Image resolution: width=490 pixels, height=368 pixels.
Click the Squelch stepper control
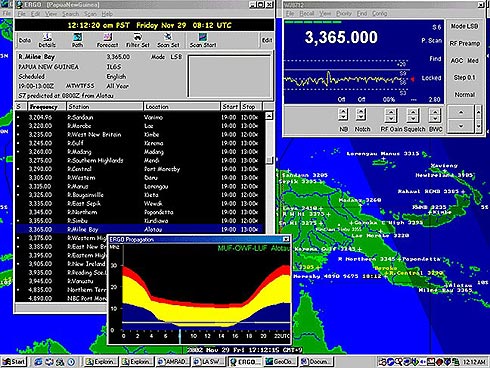(x=413, y=115)
